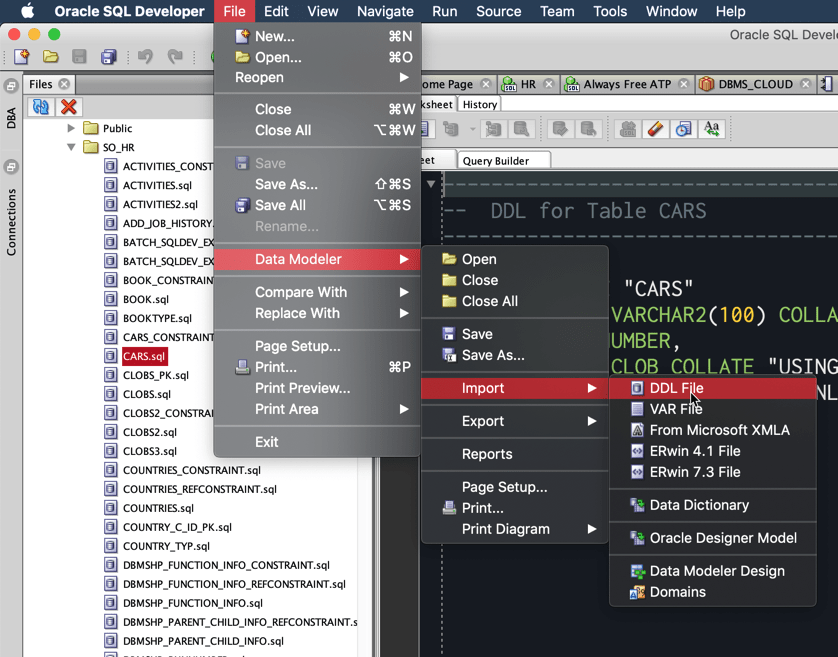This screenshot has width=838, height=657.
Task: Switch to the Query Builder tab
Action: (x=503, y=161)
